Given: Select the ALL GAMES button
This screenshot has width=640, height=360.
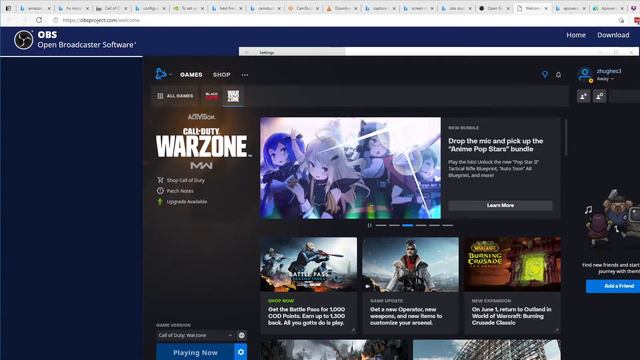Looking at the screenshot, I should (x=175, y=96).
